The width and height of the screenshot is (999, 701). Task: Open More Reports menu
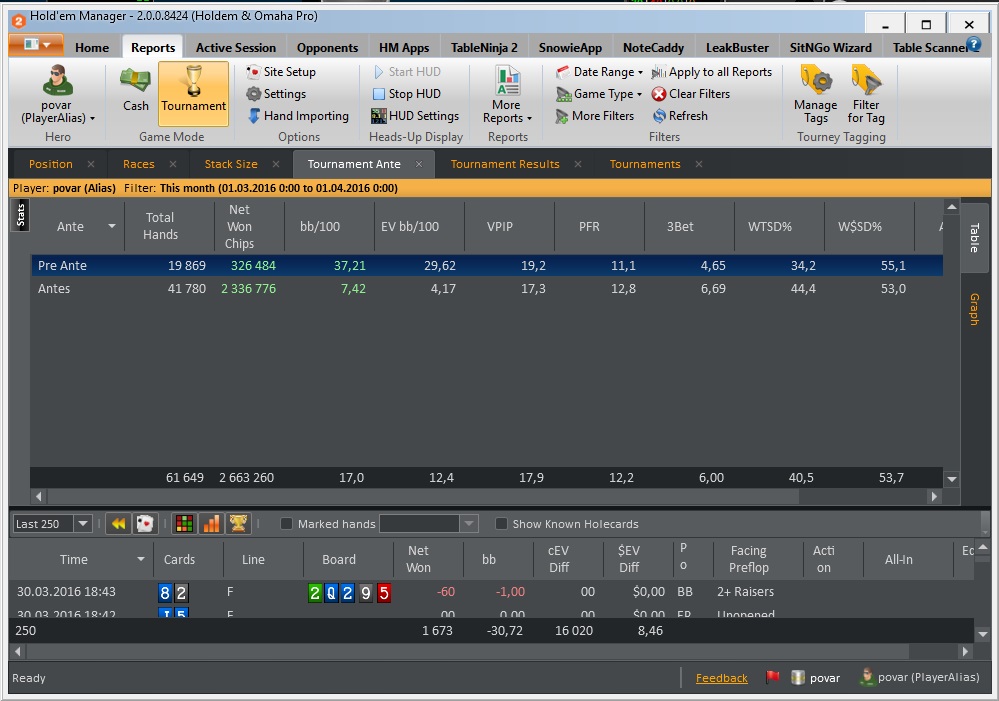pos(507,94)
